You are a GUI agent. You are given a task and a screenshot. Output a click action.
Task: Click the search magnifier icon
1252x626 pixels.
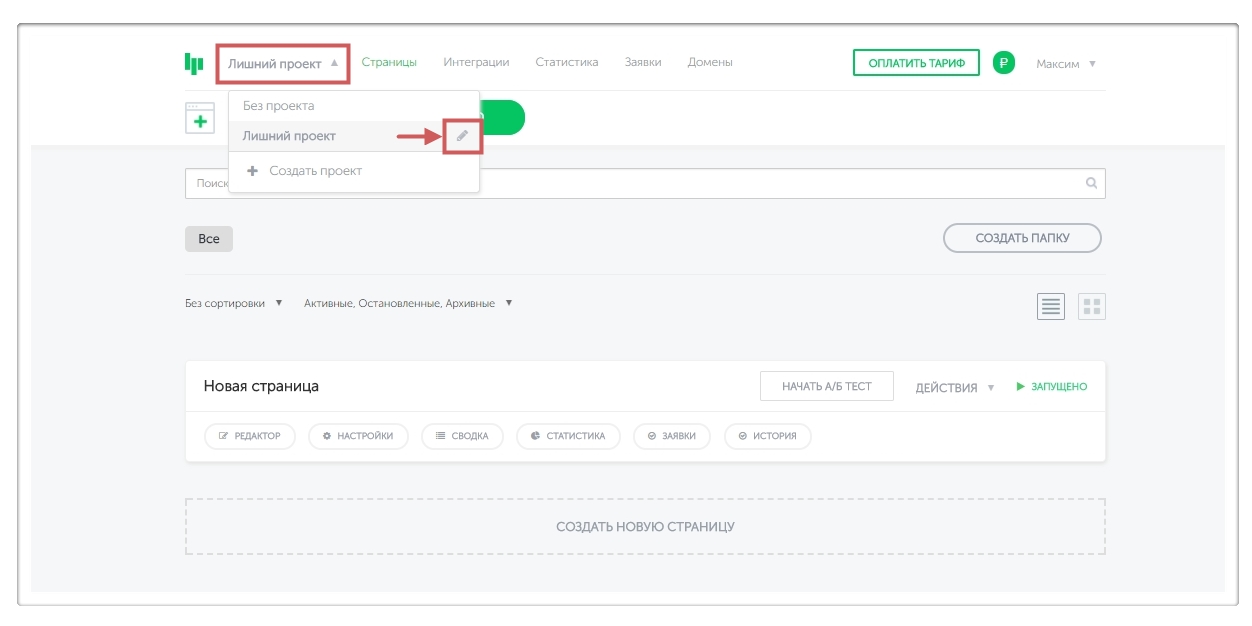1091,183
